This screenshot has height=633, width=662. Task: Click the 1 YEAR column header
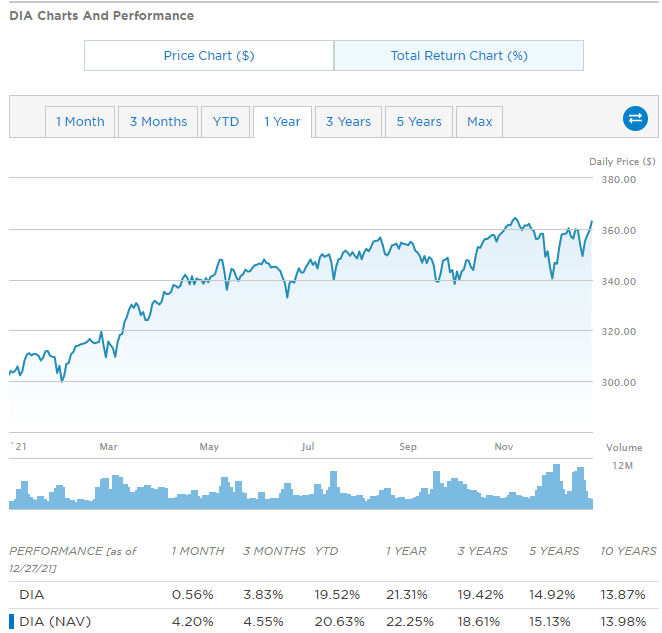(x=406, y=551)
